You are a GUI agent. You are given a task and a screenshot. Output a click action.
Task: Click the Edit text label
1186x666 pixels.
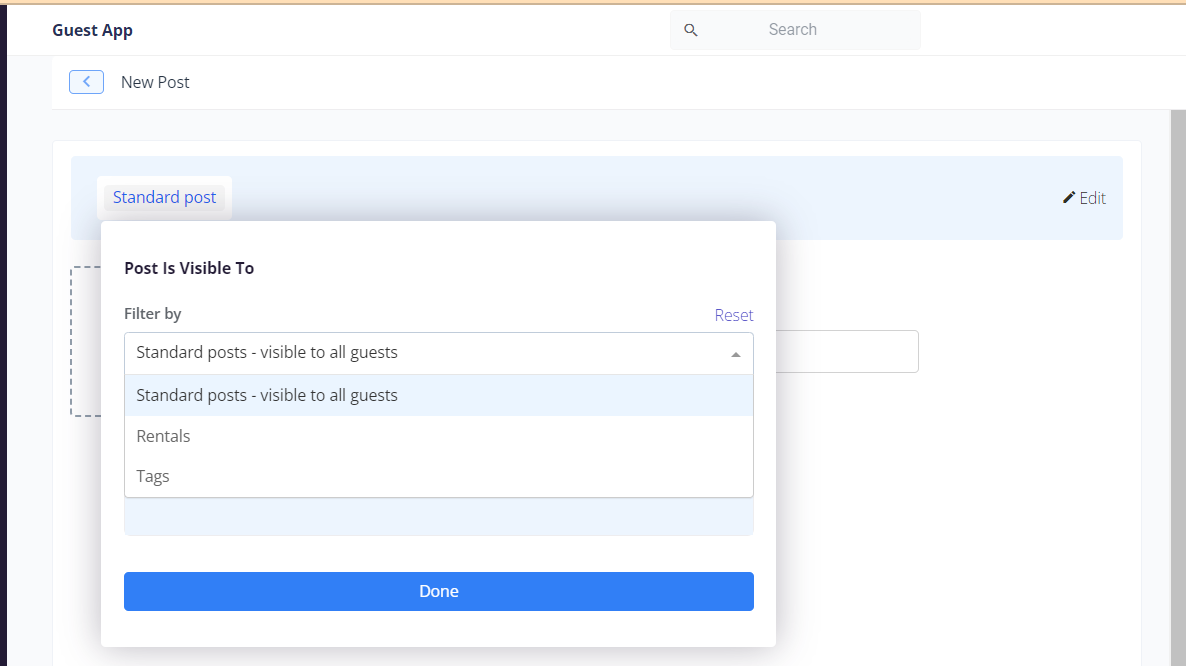(x=1092, y=198)
